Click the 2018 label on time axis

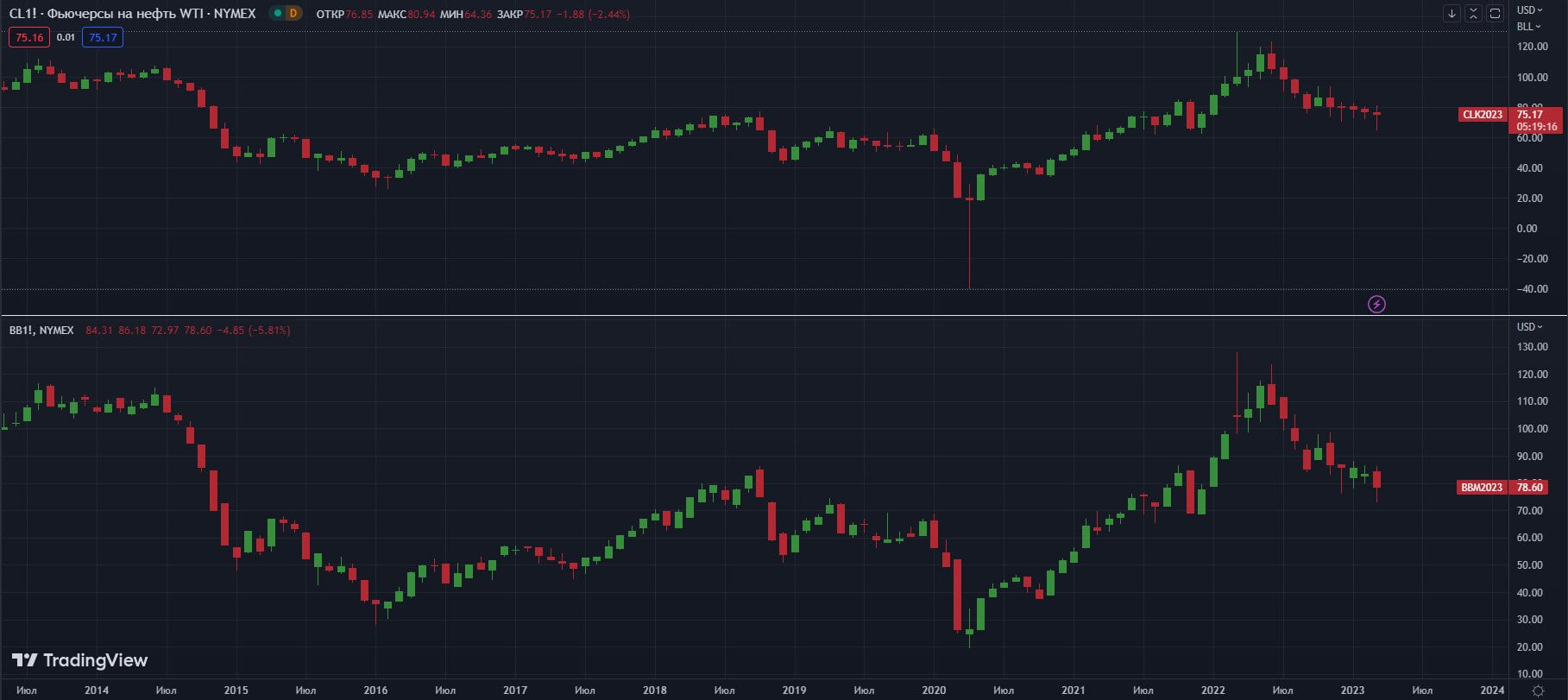click(x=654, y=690)
